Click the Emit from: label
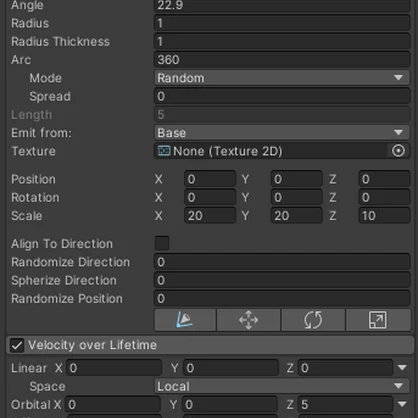The image size is (418, 418). coord(41,133)
